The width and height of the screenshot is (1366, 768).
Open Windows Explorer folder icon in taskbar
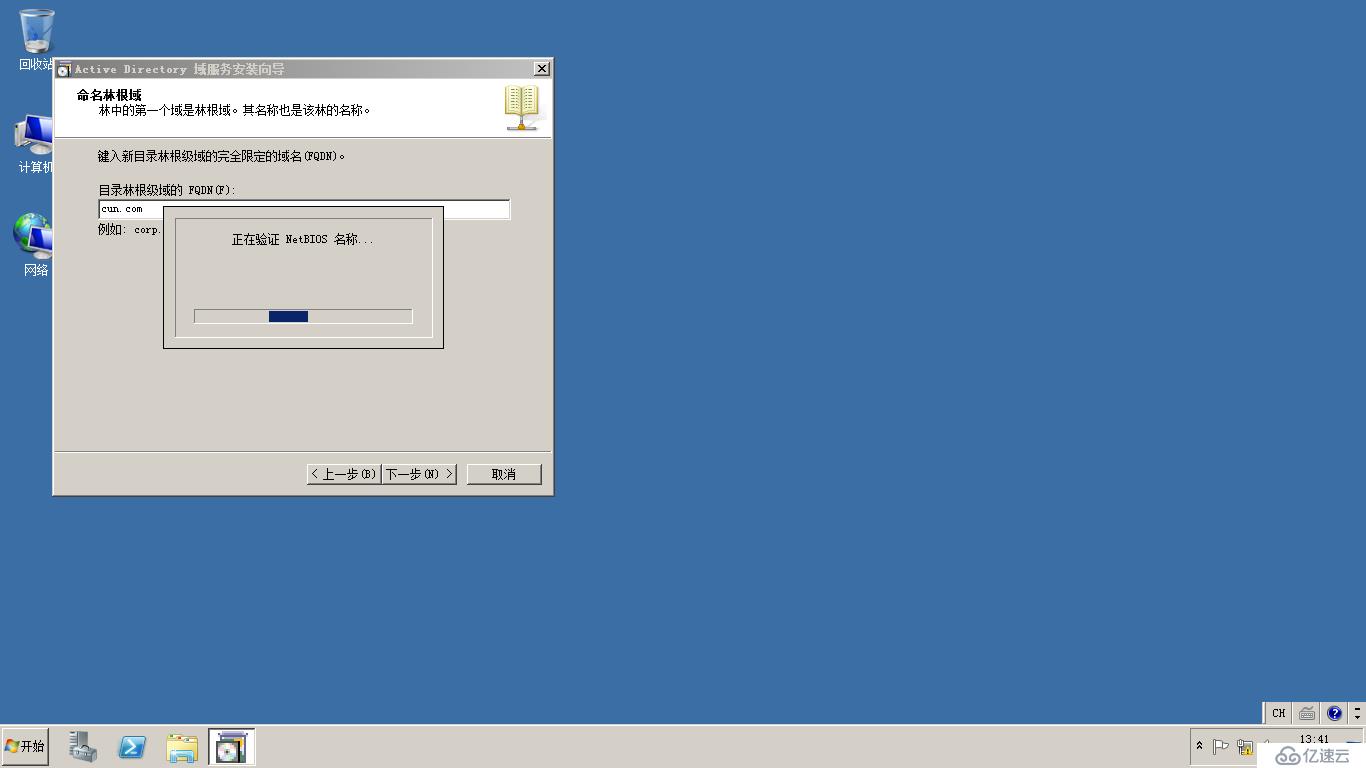(182, 747)
